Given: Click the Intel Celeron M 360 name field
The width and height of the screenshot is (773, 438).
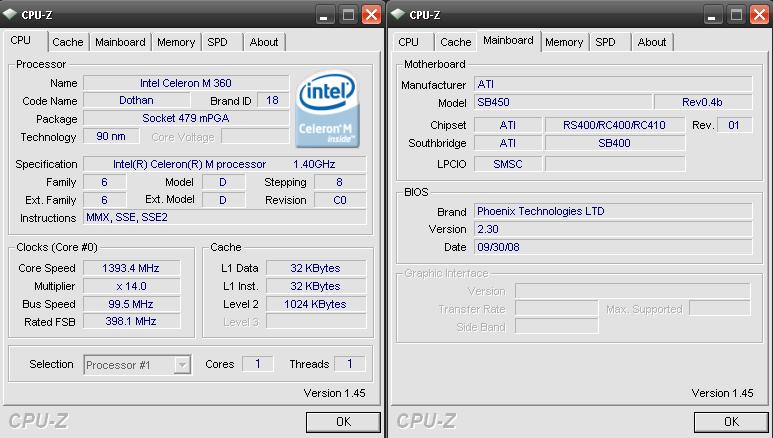Looking at the screenshot, I should click(184, 83).
